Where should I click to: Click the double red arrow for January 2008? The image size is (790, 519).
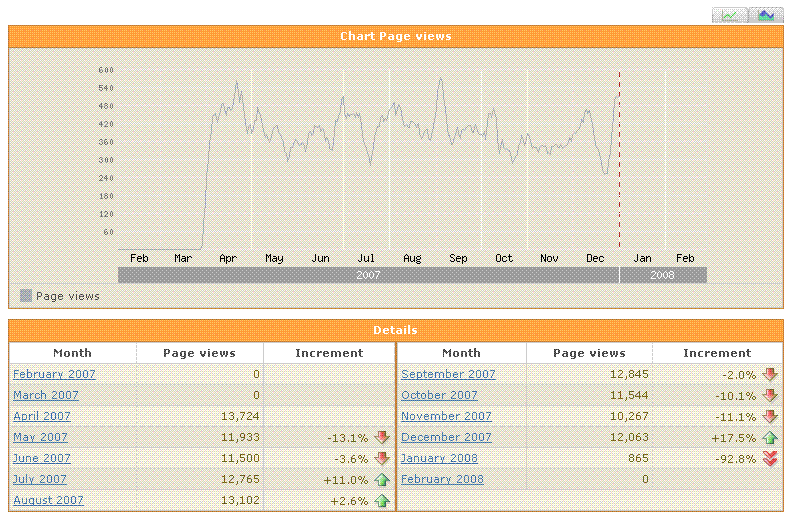pos(769,459)
